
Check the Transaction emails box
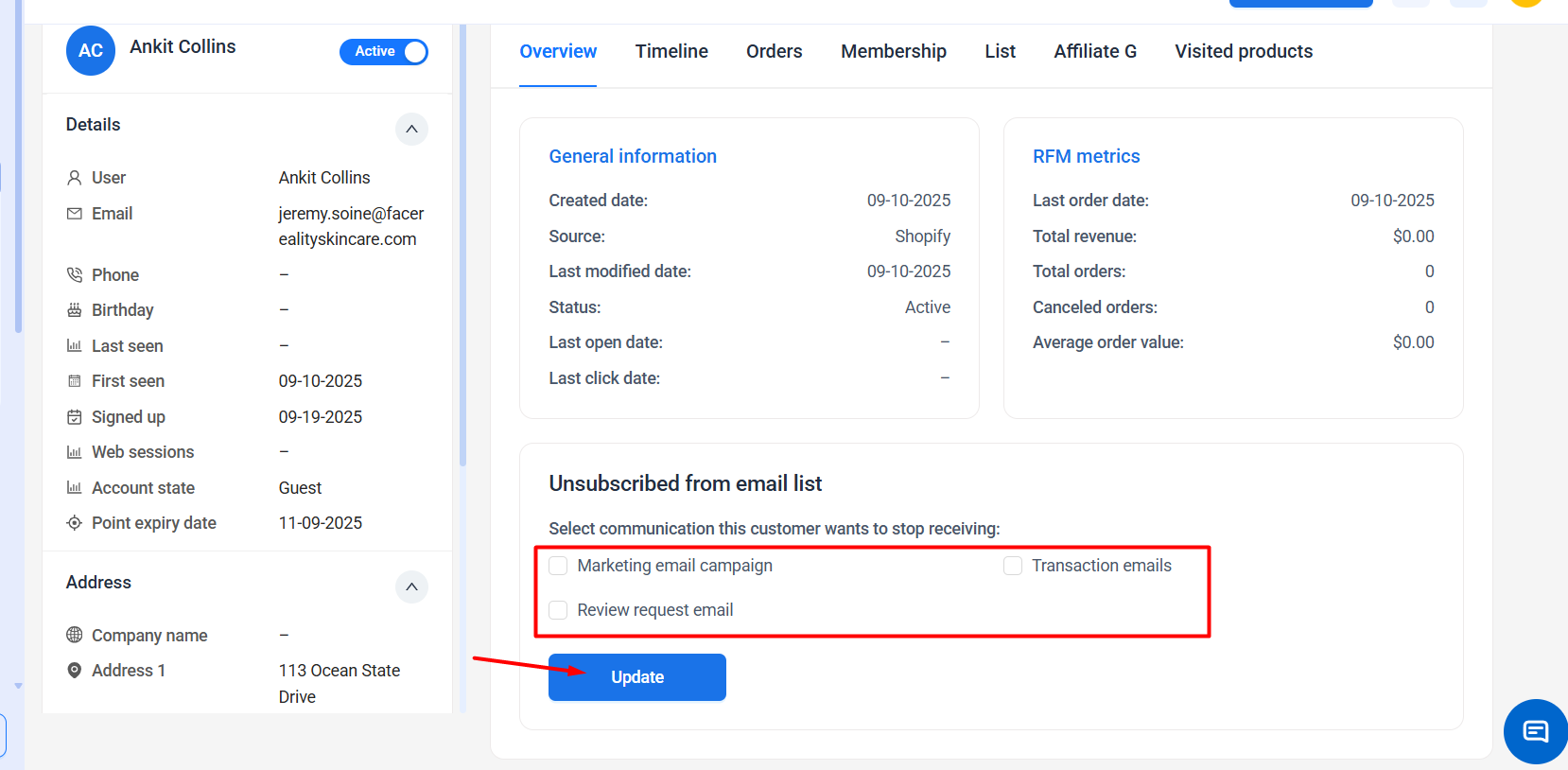[x=1013, y=566]
